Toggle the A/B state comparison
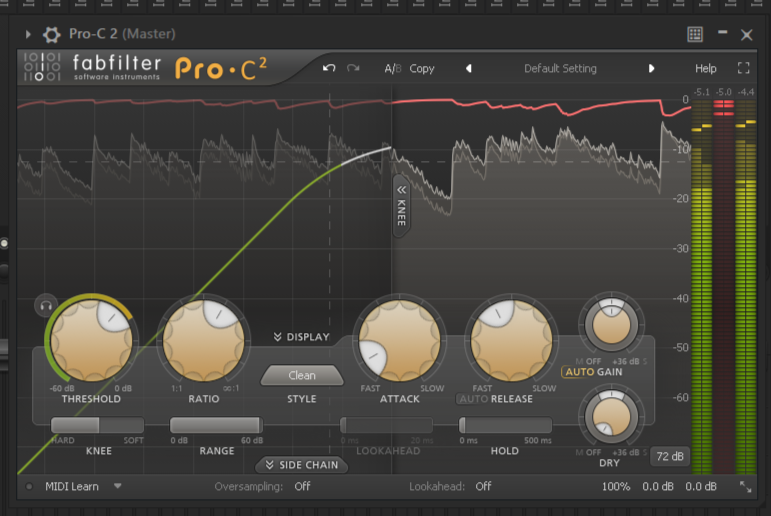Viewport: 771px width, 516px height. [x=393, y=68]
